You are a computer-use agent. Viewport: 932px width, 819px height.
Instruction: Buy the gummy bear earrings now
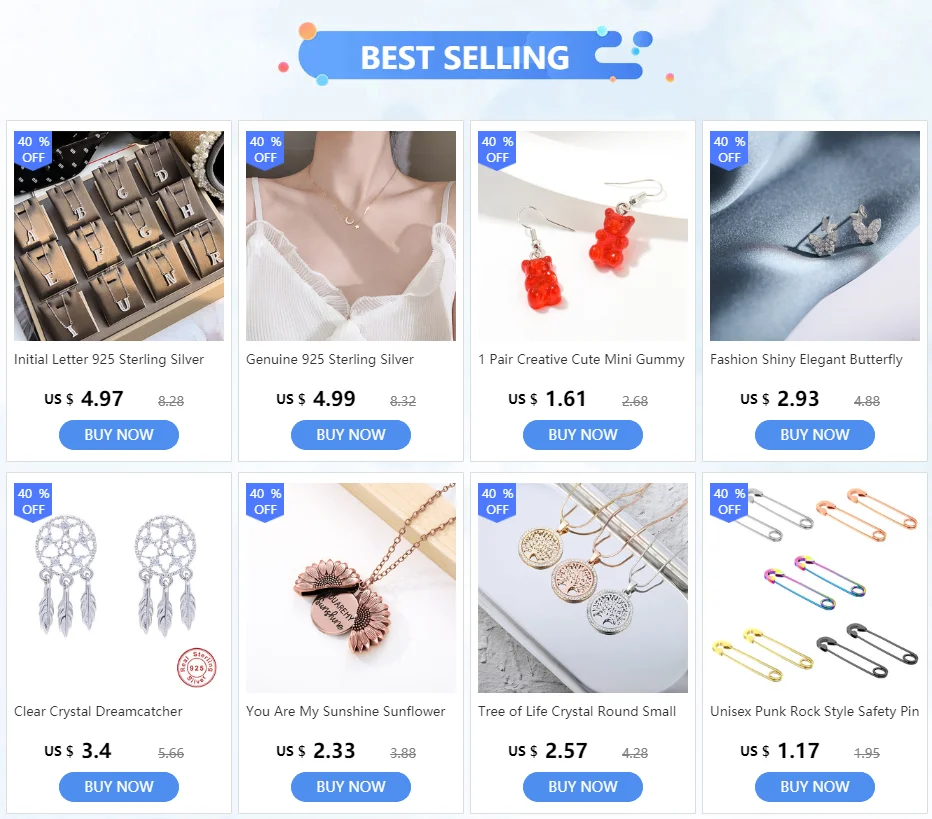pyautogui.click(x=582, y=434)
